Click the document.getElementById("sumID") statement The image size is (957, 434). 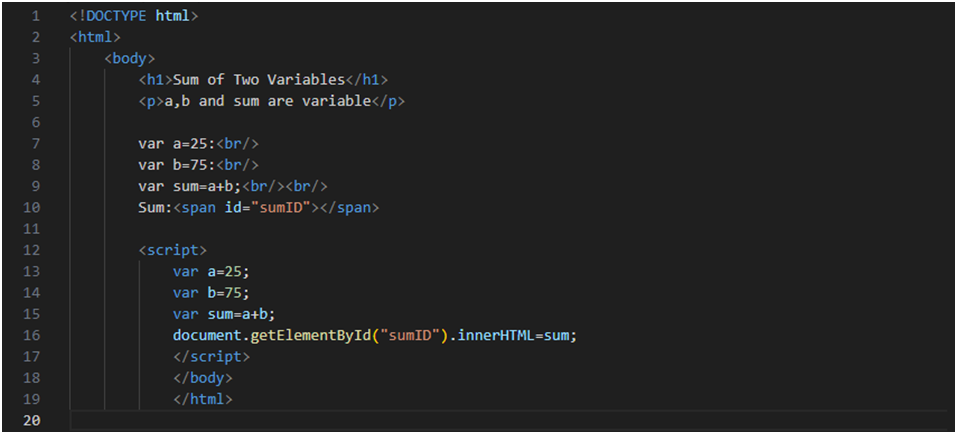tap(375, 335)
